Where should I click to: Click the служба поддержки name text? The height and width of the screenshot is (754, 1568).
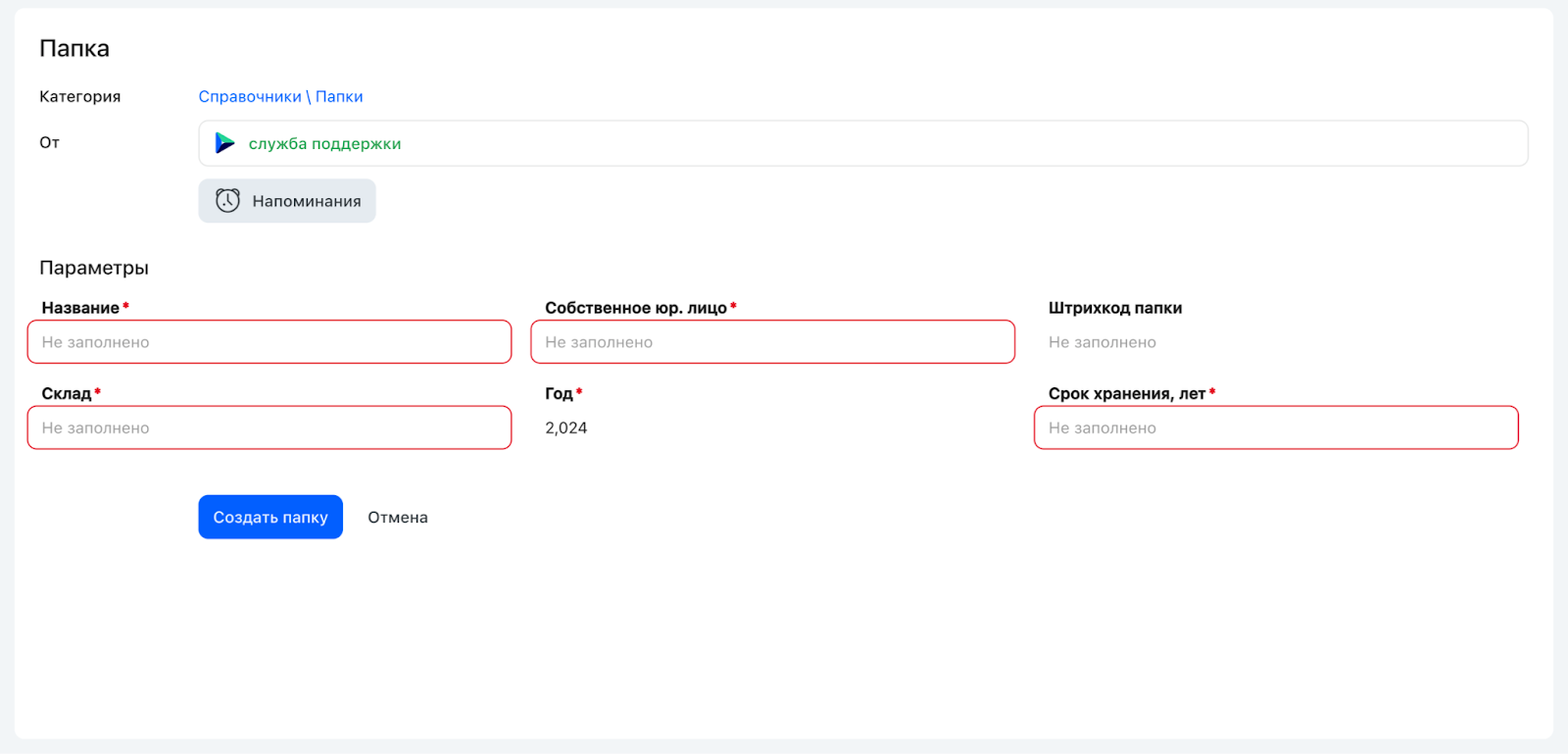324,143
